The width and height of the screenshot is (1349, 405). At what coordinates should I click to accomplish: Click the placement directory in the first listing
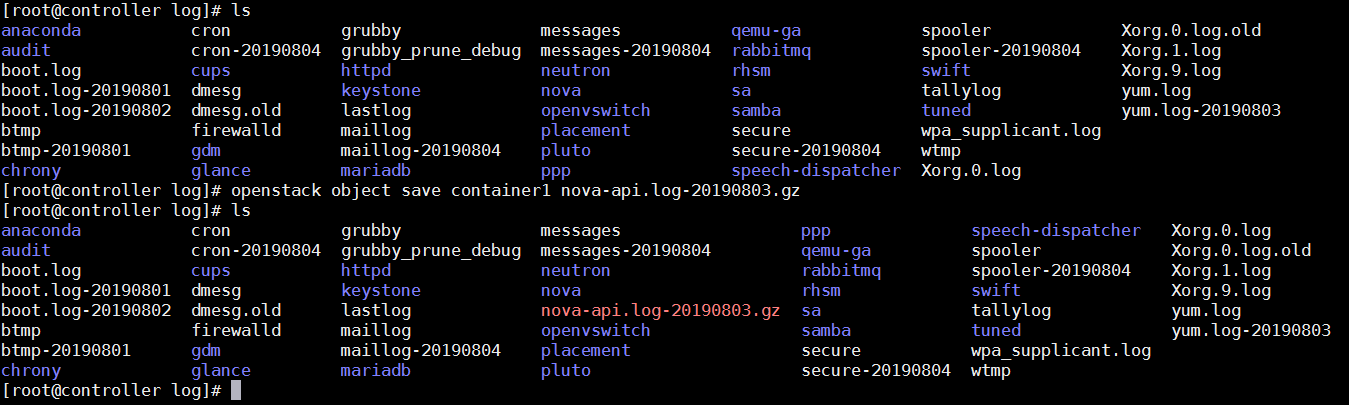[x=586, y=131]
